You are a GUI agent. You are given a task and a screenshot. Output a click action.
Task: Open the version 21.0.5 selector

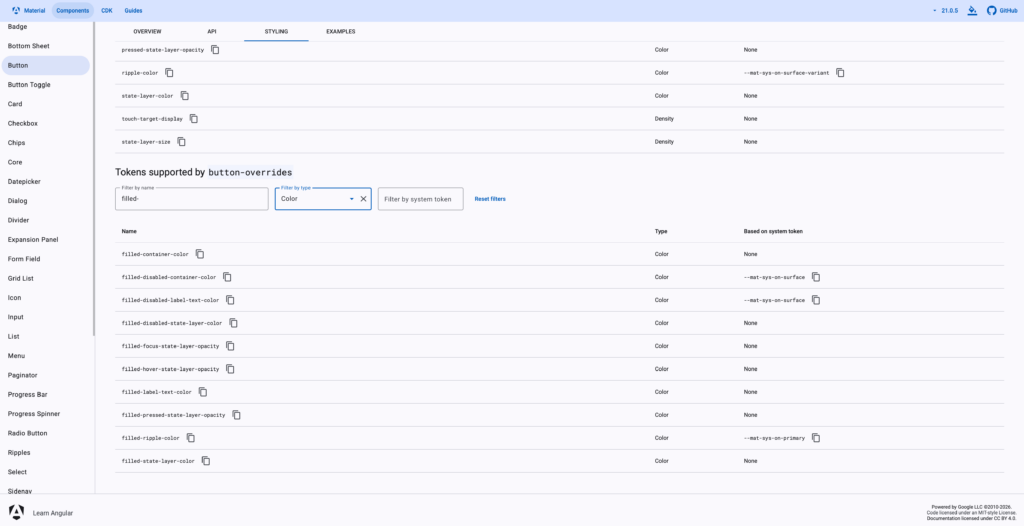pos(944,10)
